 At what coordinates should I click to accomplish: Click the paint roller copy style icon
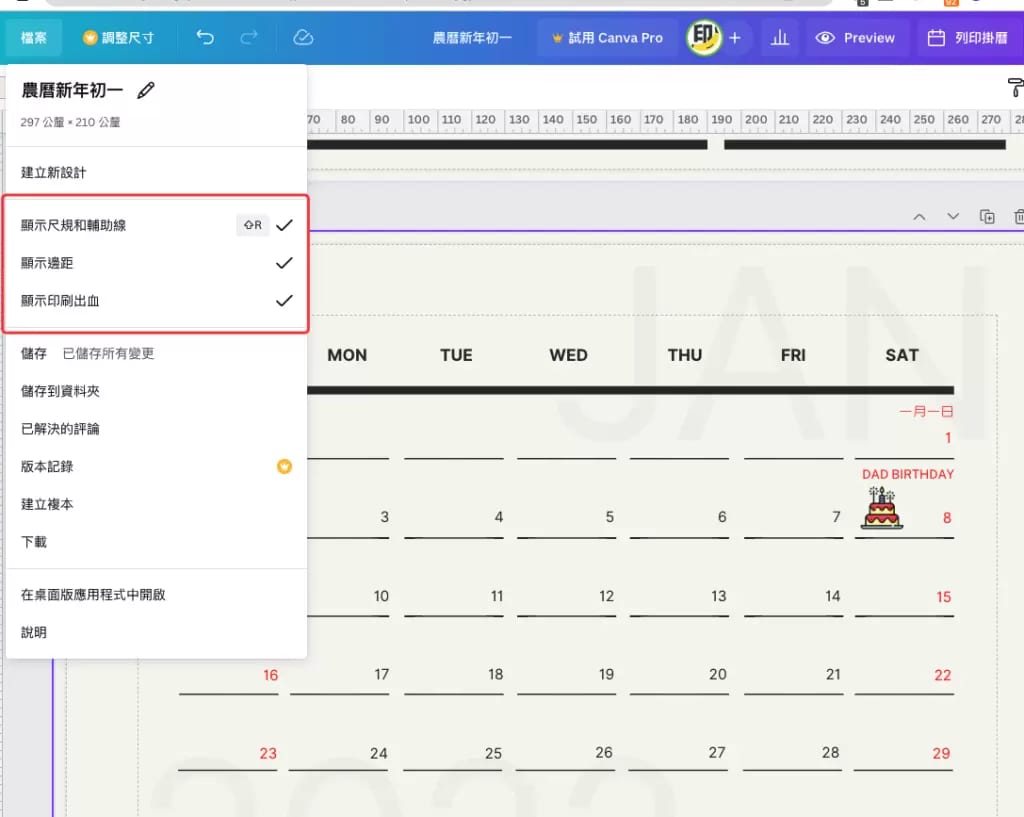click(1016, 88)
